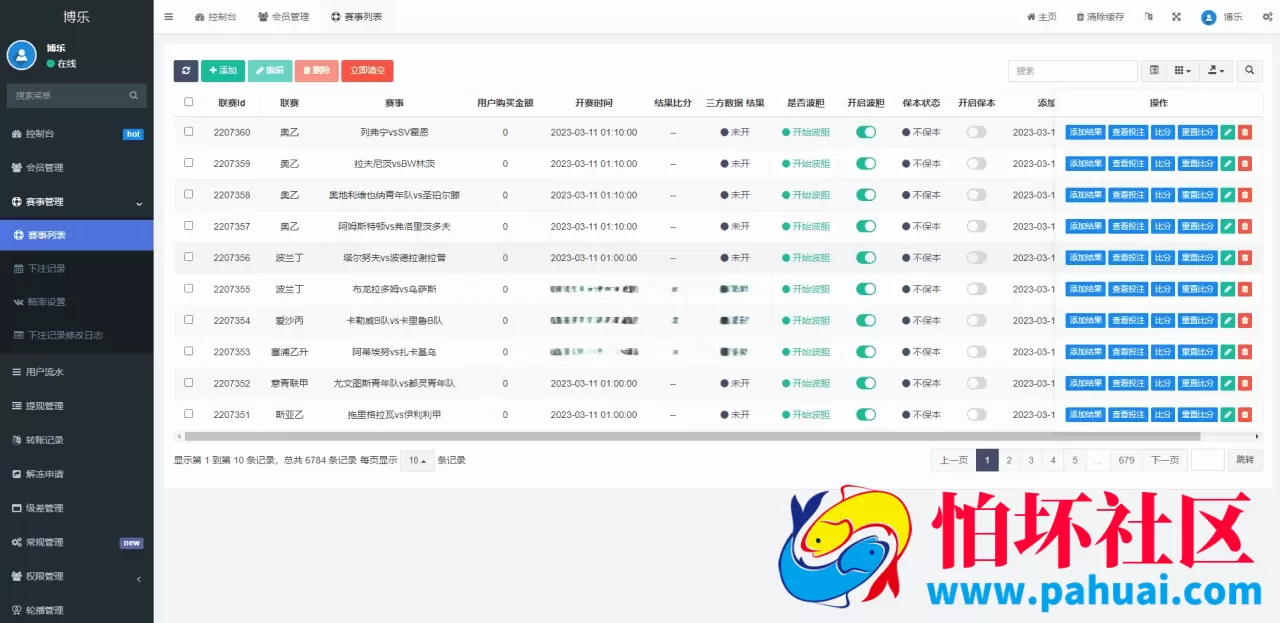Check the checkbox for row 2207351
This screenshot has height=623, width=1280.
(188, 413)
